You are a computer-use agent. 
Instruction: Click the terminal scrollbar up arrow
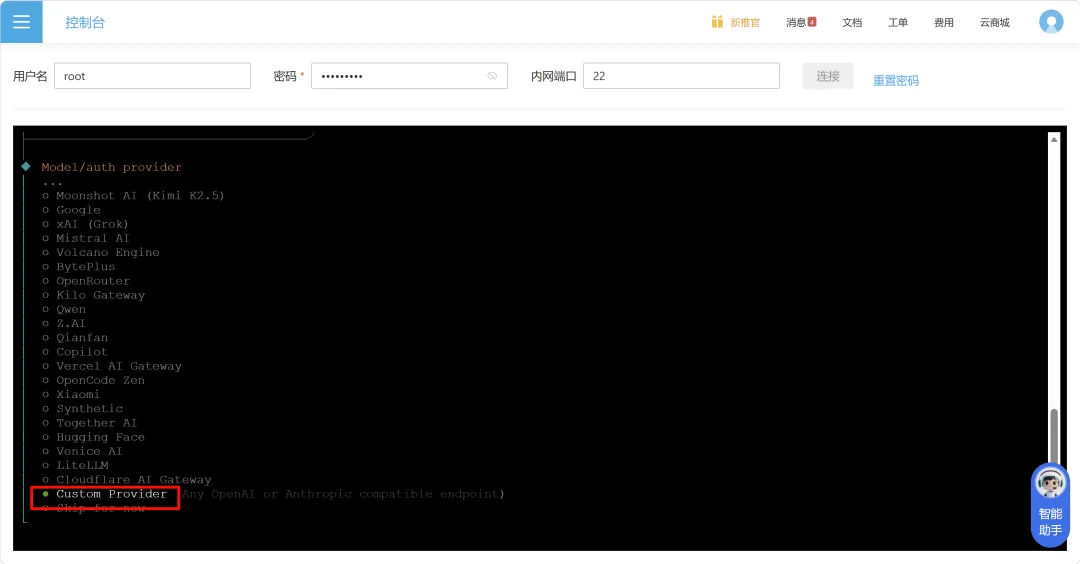pos(1054,140)
